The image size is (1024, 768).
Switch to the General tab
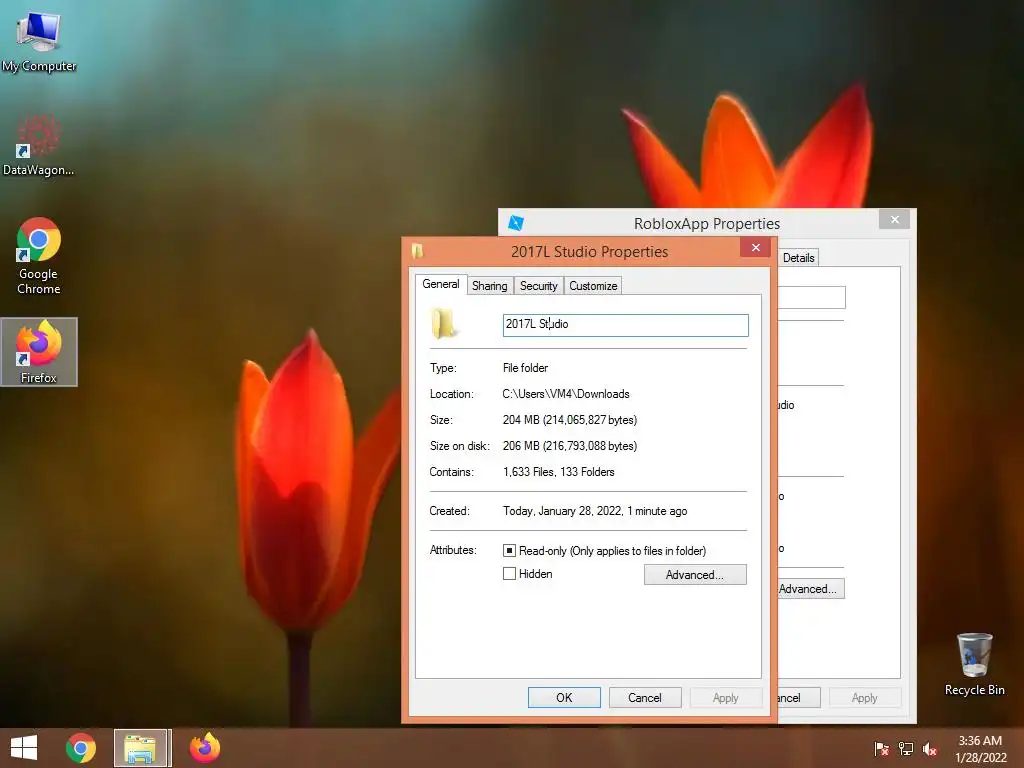pos(441,284)
